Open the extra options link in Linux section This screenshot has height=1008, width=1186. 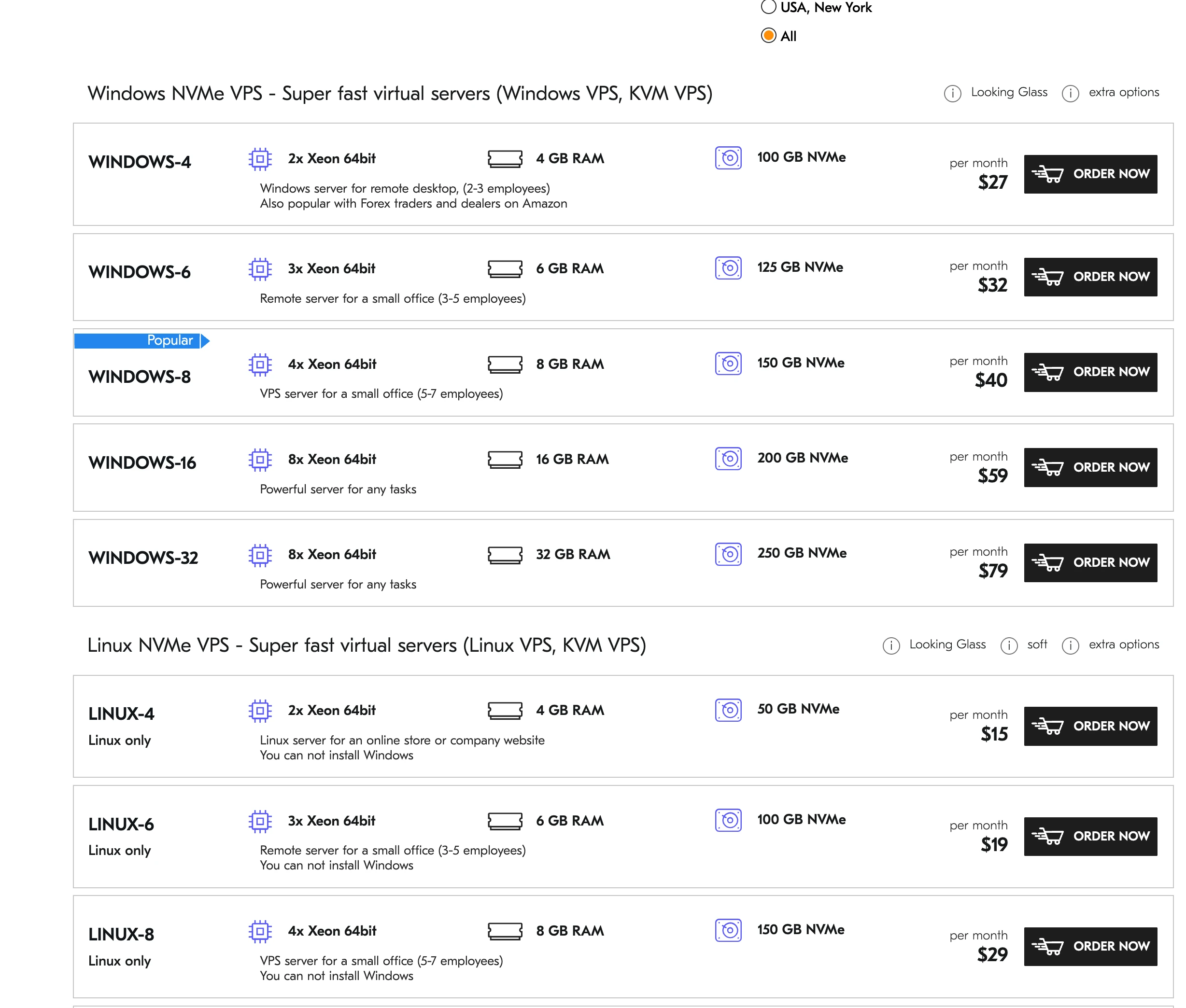pos(1123,644)
